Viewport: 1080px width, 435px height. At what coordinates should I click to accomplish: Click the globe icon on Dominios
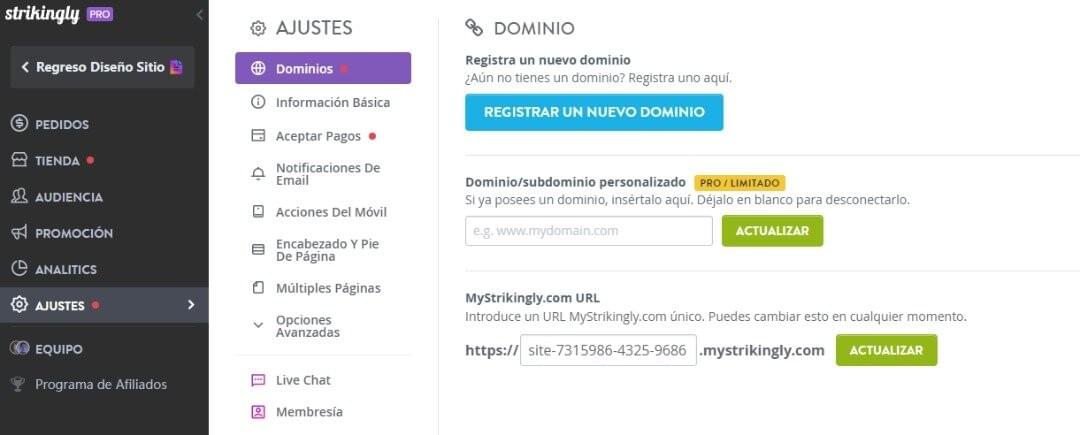point(258,68)
